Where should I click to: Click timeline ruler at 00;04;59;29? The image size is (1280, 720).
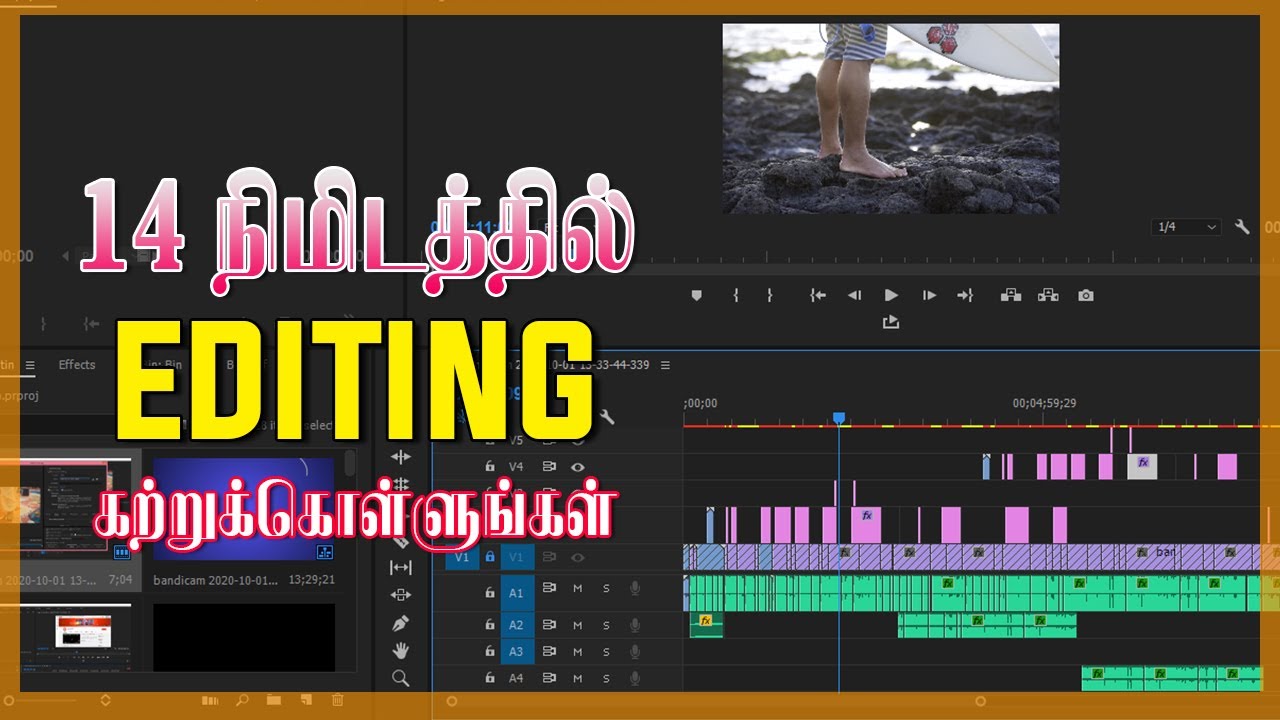click(x=1044, y=404)
